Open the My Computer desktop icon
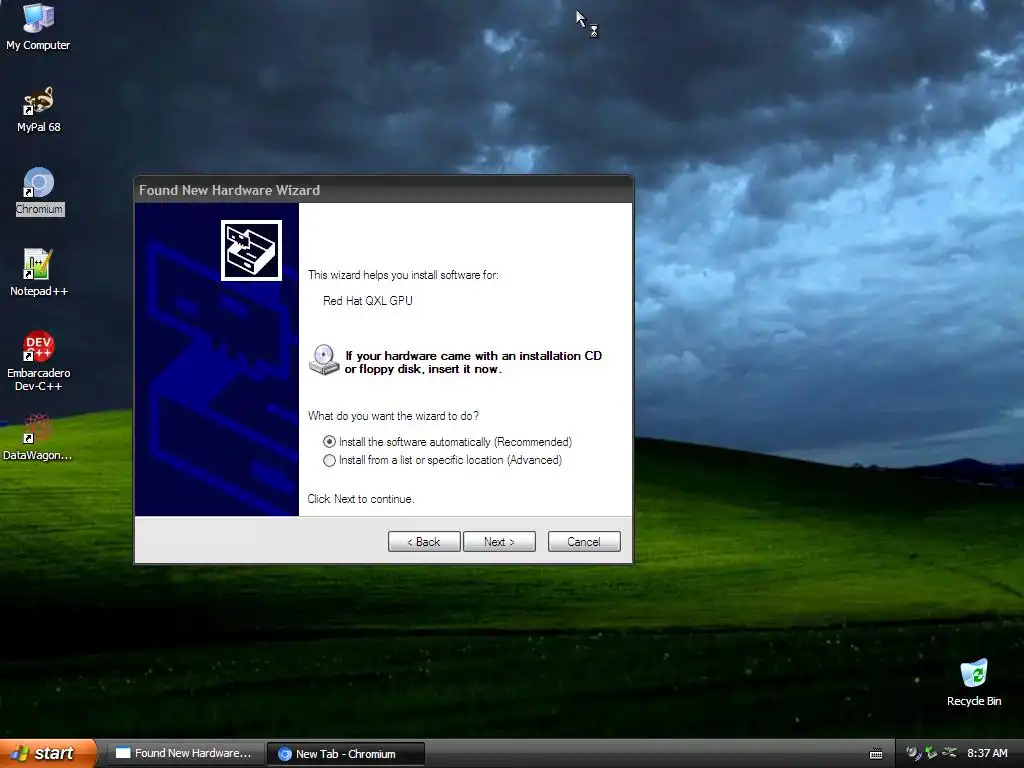The image size is (1024, 768). 38,26
